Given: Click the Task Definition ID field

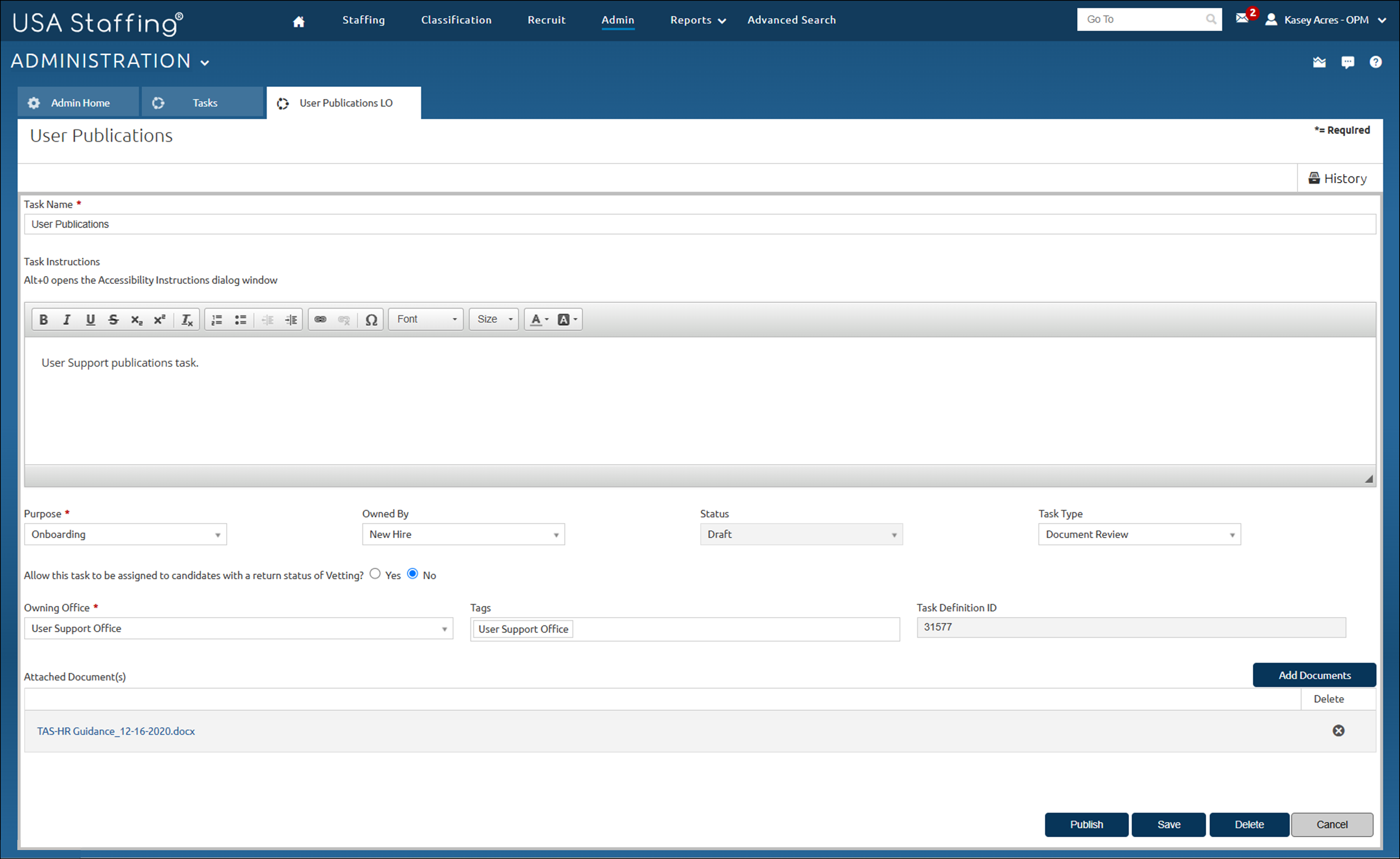Looking at the screenshot, I should (1131, 627).
